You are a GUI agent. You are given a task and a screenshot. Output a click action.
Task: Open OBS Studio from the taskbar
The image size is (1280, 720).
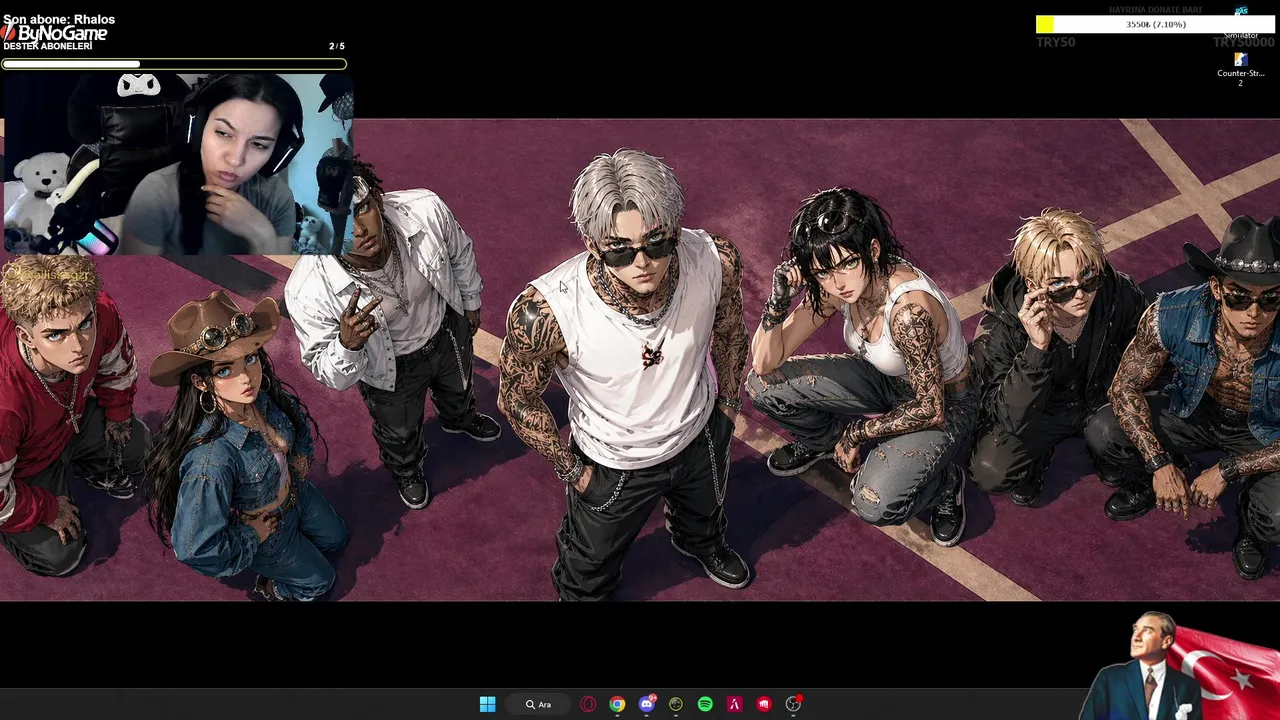click(x=793, y=704)
